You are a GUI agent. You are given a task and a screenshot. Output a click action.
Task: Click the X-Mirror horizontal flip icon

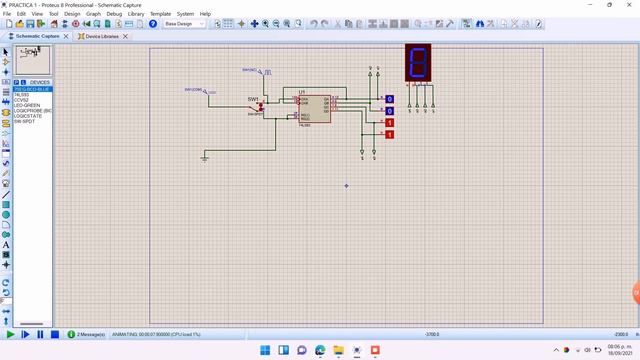(6, 311)
